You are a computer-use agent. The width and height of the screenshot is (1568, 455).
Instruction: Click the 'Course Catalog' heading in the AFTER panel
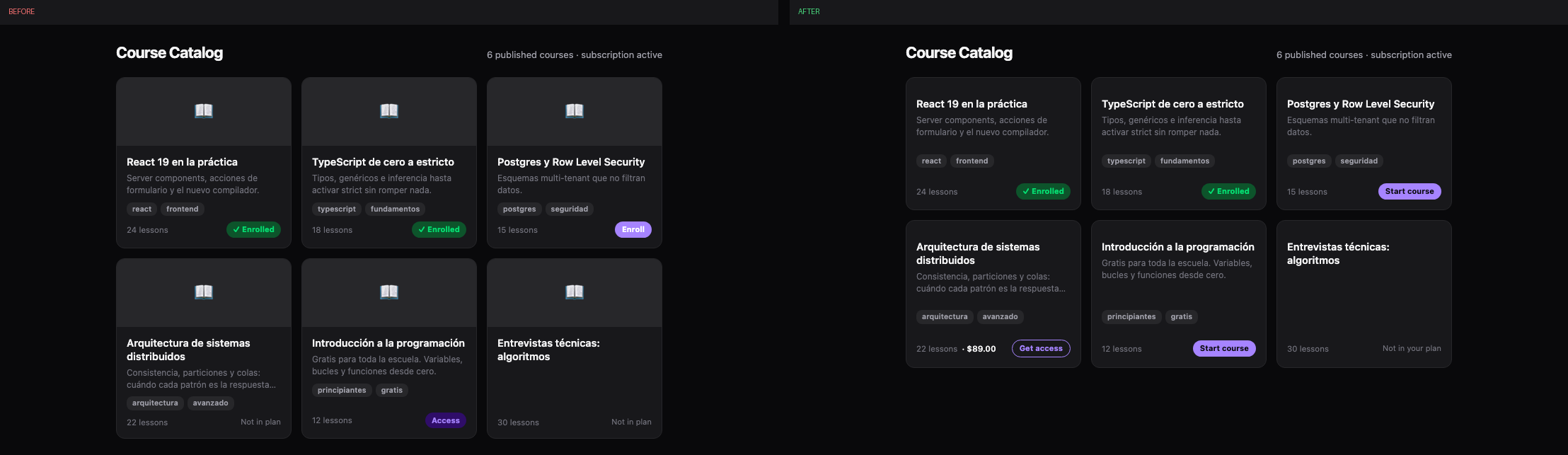pos(959,53)
